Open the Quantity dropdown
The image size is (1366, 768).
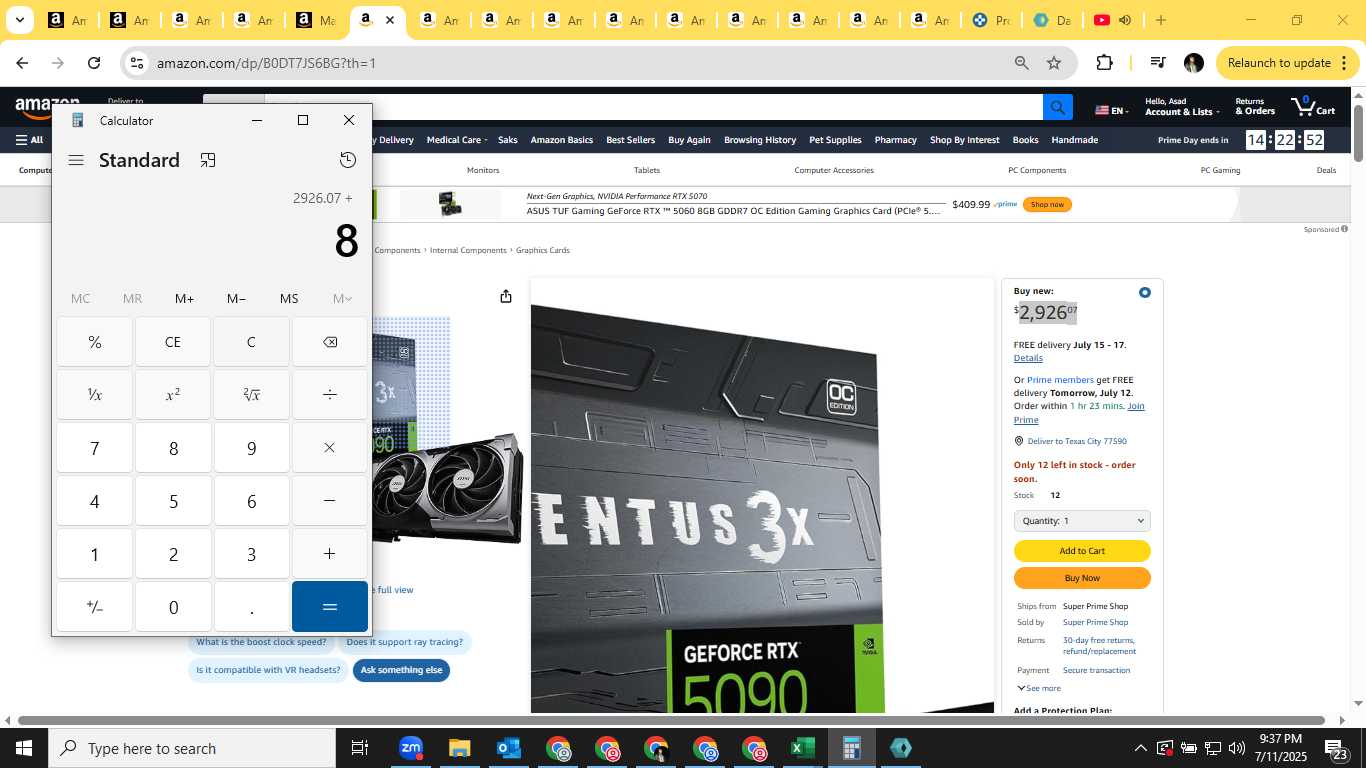pyautogui.click(x=1082, y=521)
